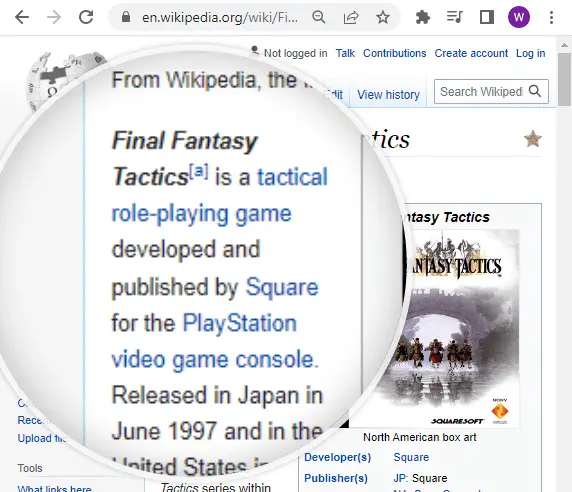
Task: Open the Talk link
Action: pos(345,53)
